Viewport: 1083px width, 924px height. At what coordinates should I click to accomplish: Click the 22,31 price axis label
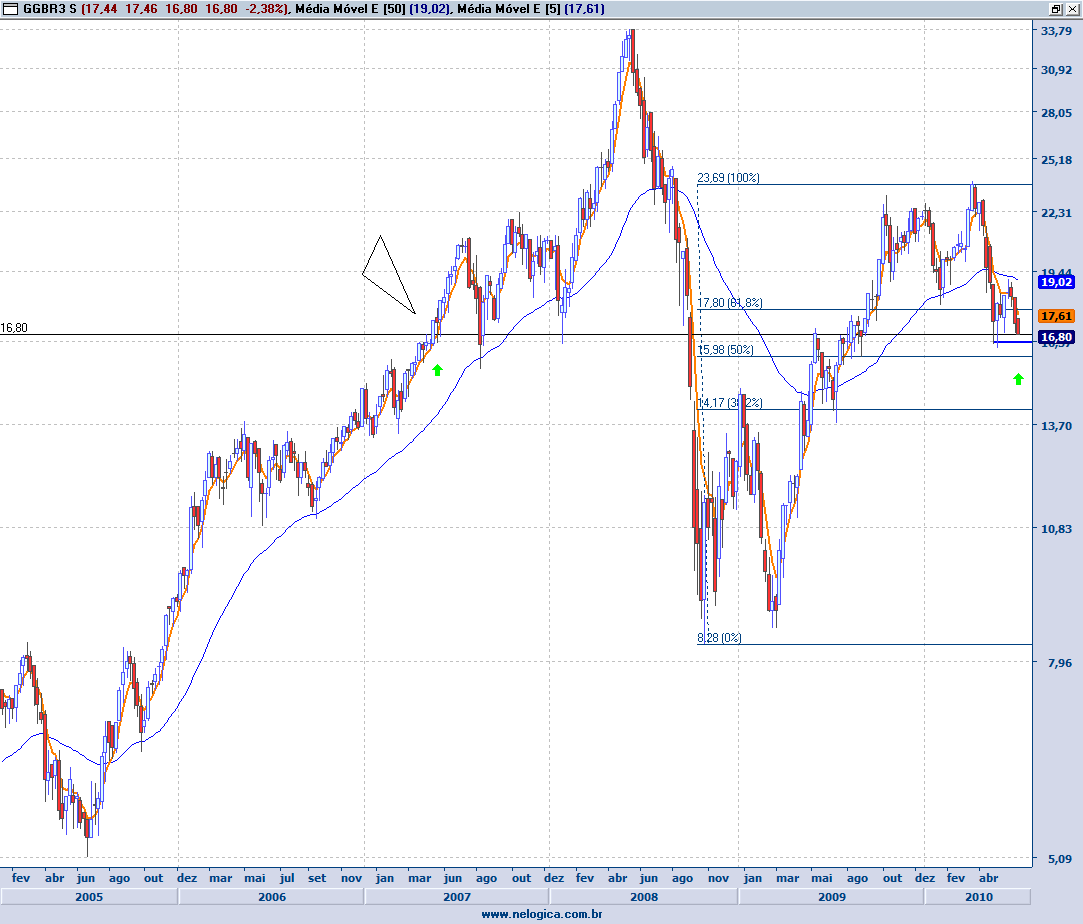1056,213
